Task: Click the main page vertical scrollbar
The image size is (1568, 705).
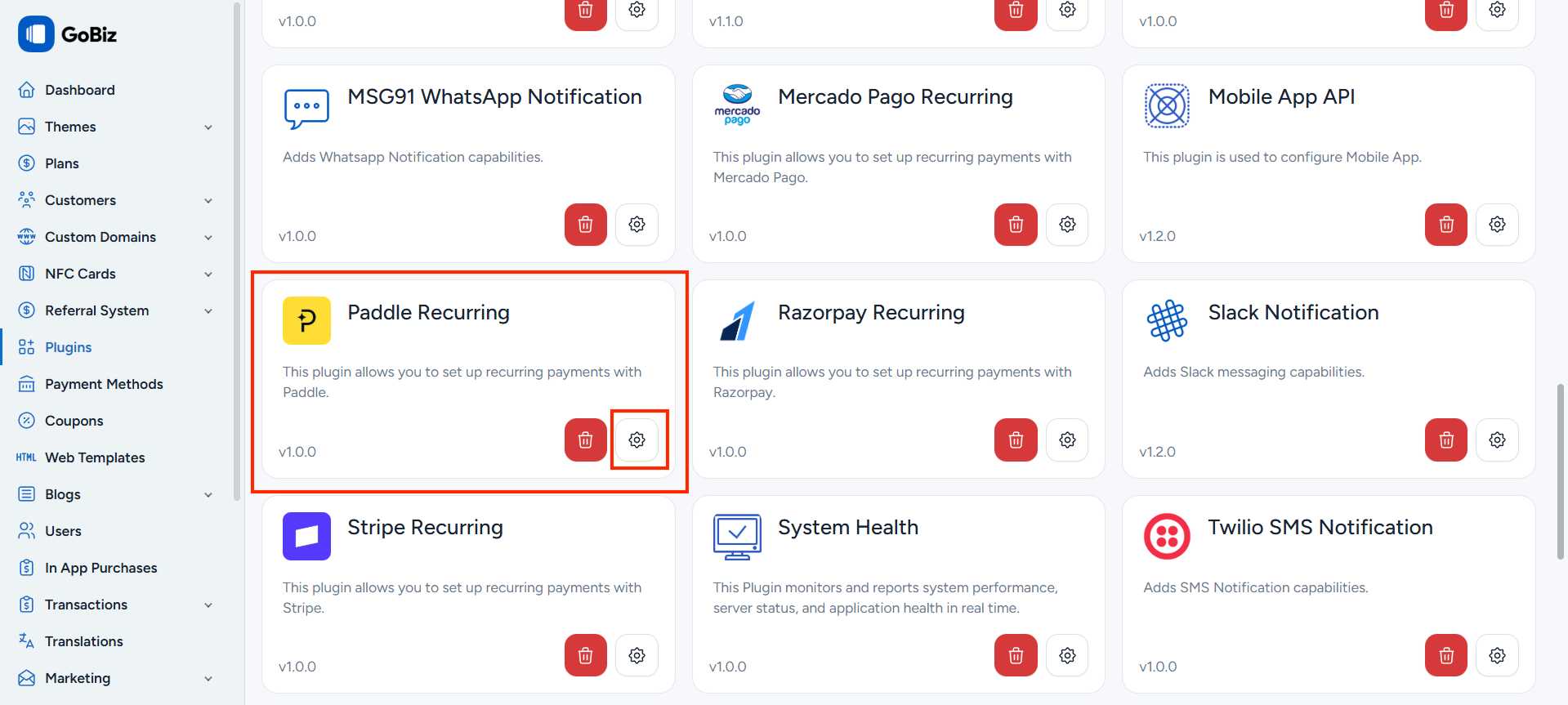Action: coord(1560,471)
